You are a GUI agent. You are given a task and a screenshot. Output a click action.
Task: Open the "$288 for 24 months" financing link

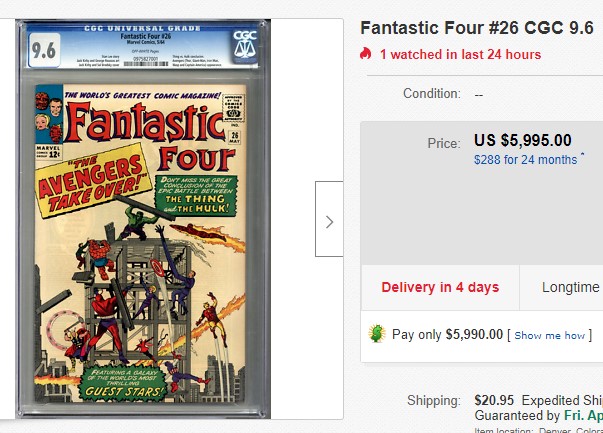tap(525, 159)
